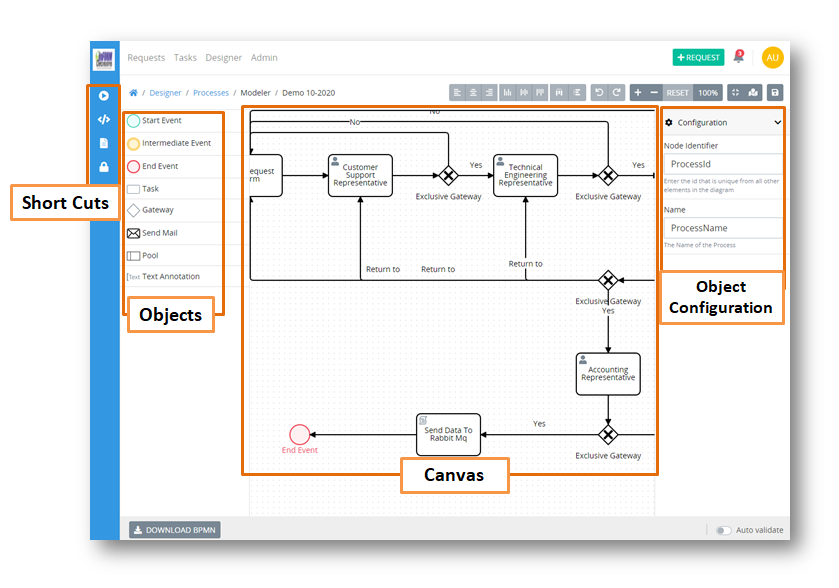This screenshot has width=839, height=588.
Task: Zoom in with the plus button
Action: (x=638, y=93)
